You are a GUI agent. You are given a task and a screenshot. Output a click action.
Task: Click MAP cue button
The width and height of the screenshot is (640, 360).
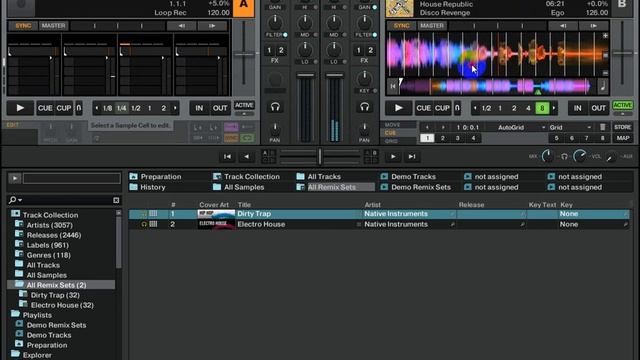pos(622,138)
